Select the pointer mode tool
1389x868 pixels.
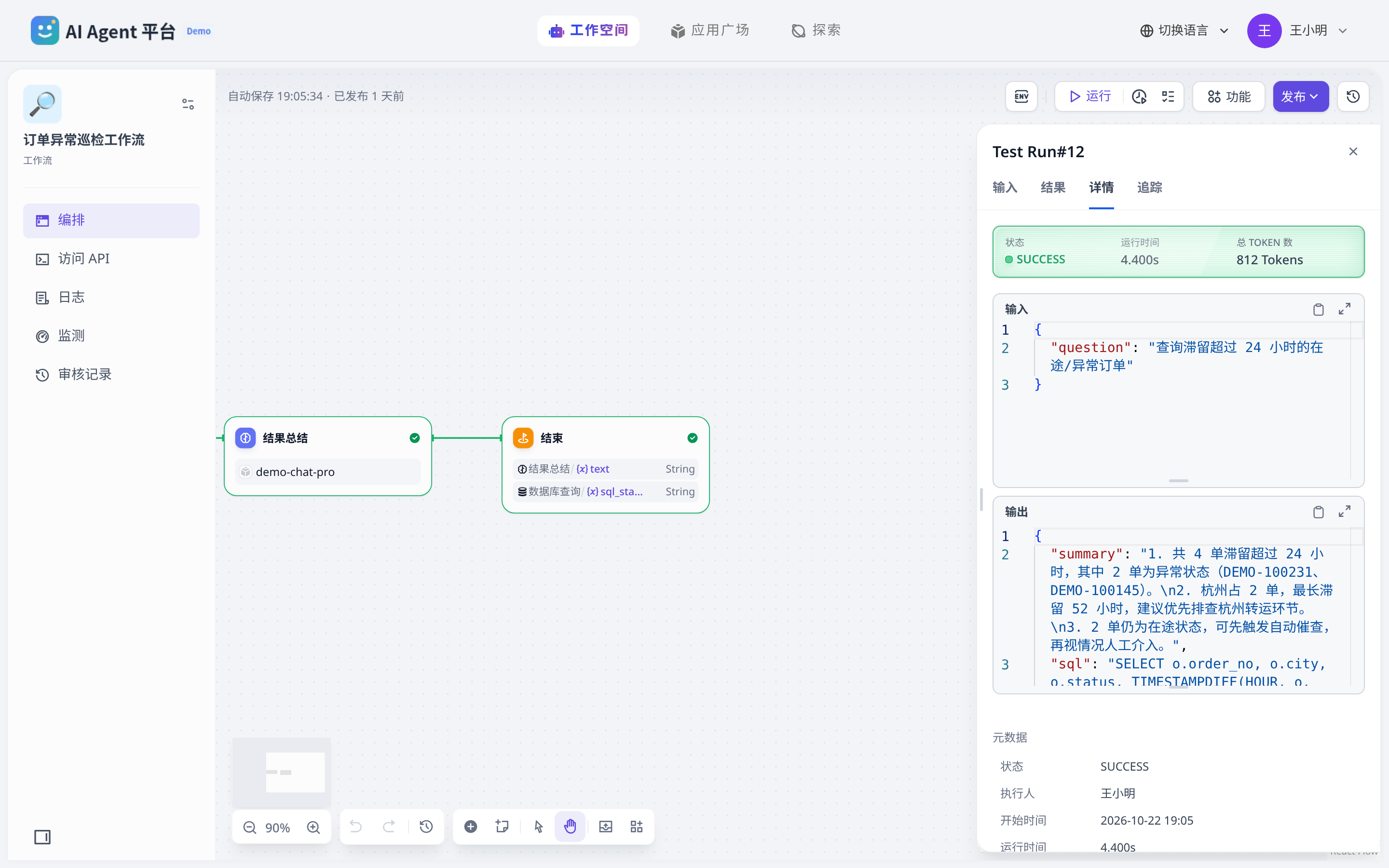pos(538,827)
